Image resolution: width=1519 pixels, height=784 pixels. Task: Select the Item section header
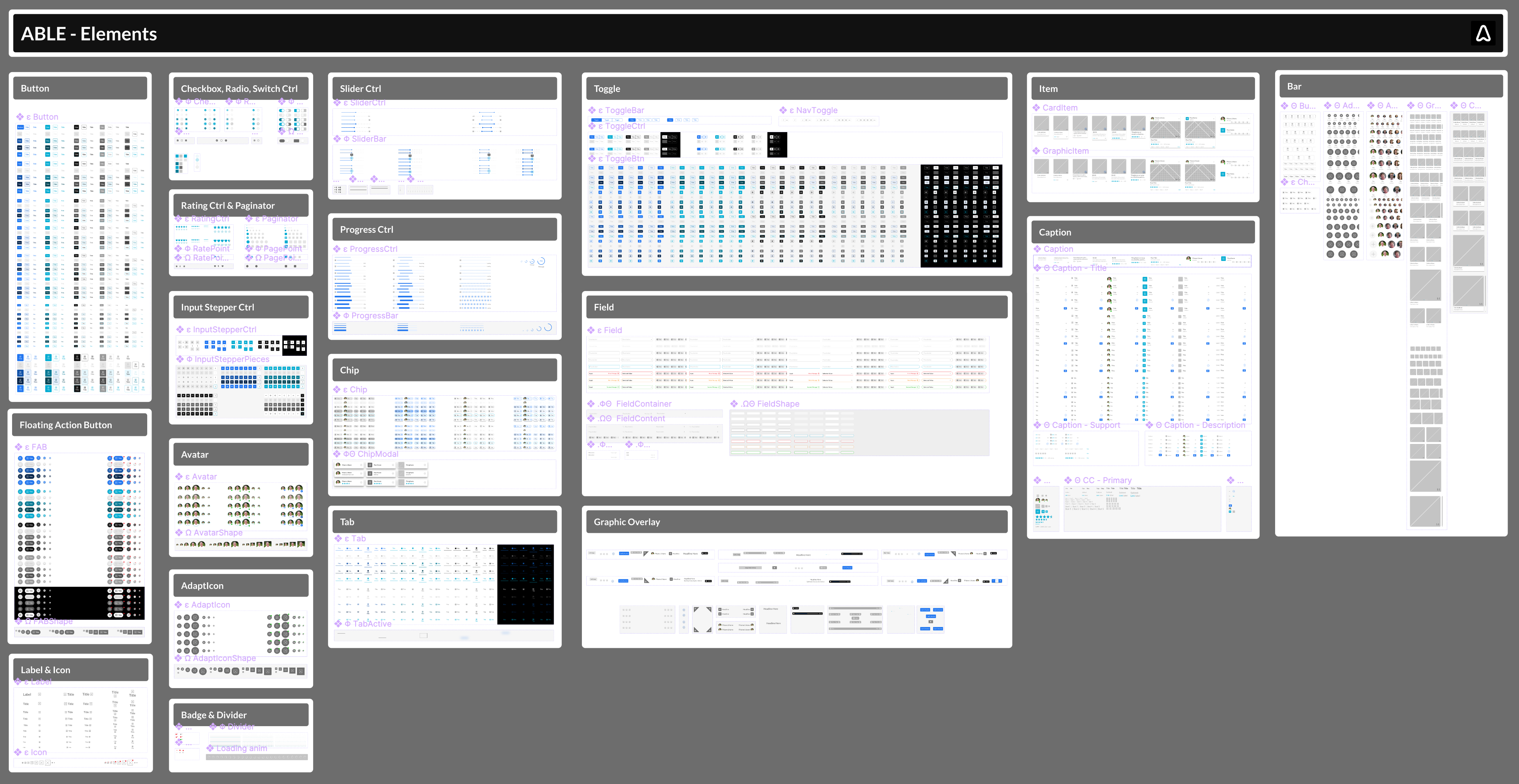[x=1143, y=89]
